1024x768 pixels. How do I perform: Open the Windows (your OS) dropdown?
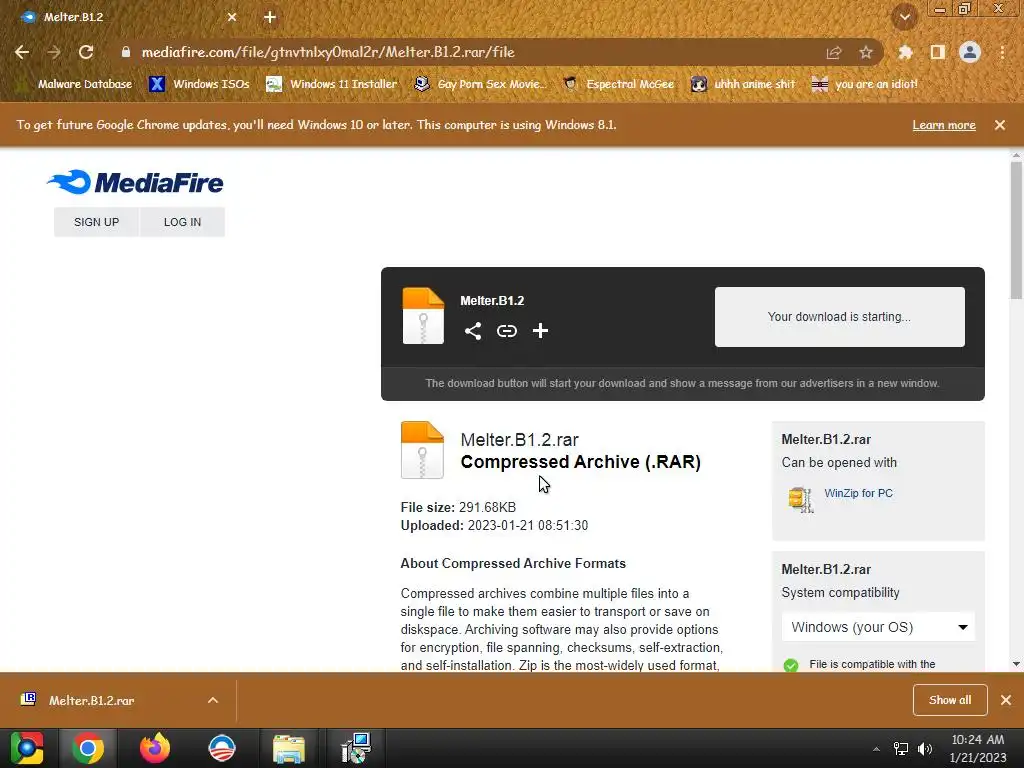pyautogui.click(x=878, y=627)
